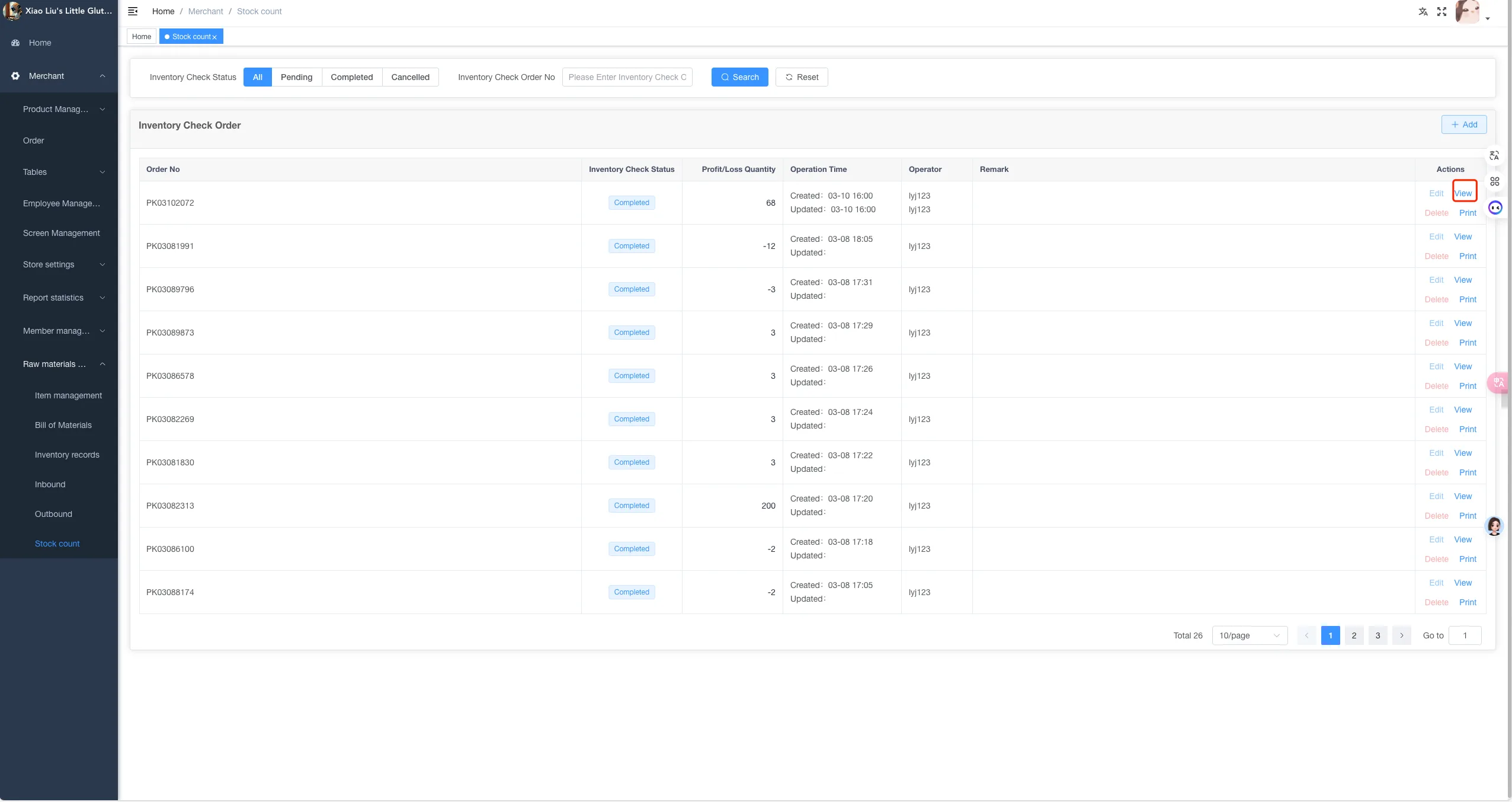Click the Search button
The height and width of the screenshot is (802, 1512).
click(739, 77)
